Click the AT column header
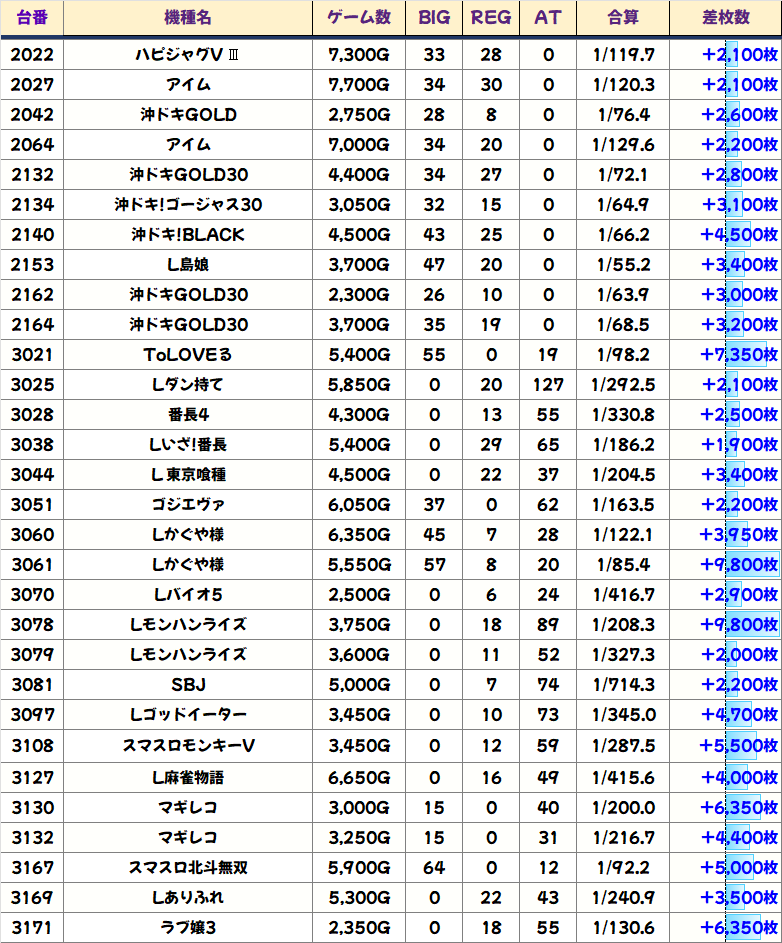 pos(547,17)
